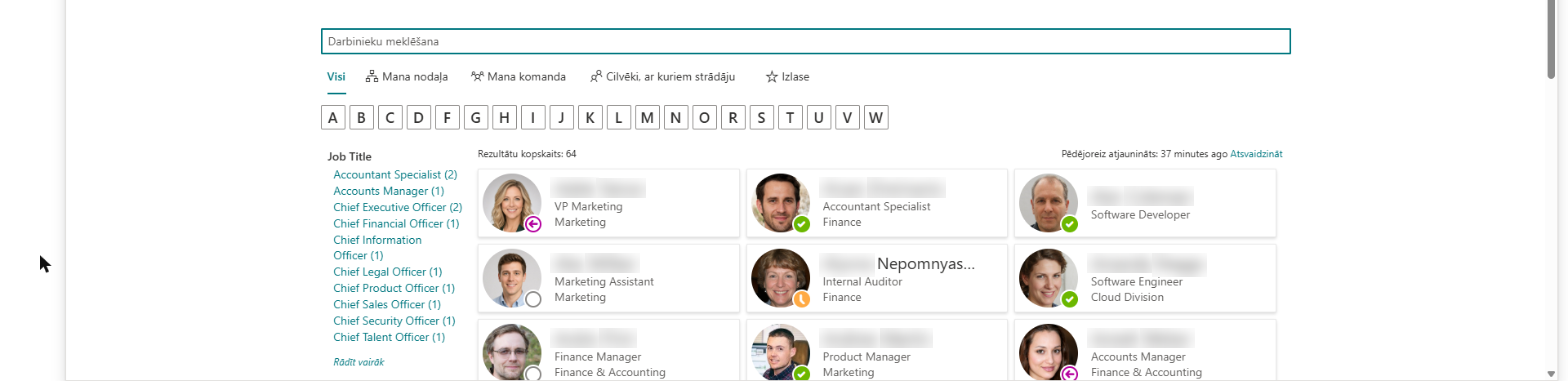Filter by Accountant Specialist (2) job title

pyautogui.click(x=395, y=174)
